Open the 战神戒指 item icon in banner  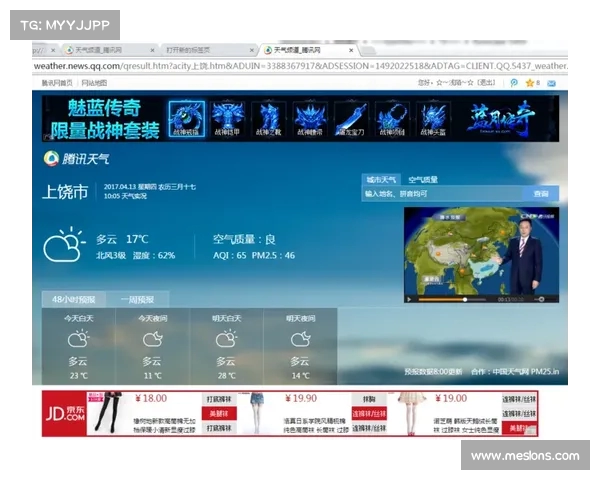pyautogui.click(x=187, y=119)
